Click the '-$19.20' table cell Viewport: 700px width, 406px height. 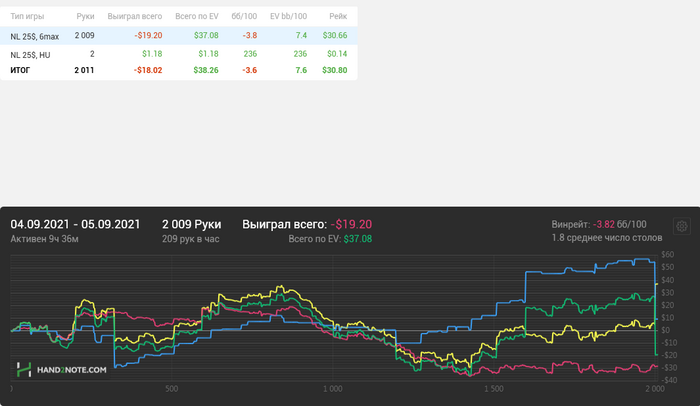(148, 35)
